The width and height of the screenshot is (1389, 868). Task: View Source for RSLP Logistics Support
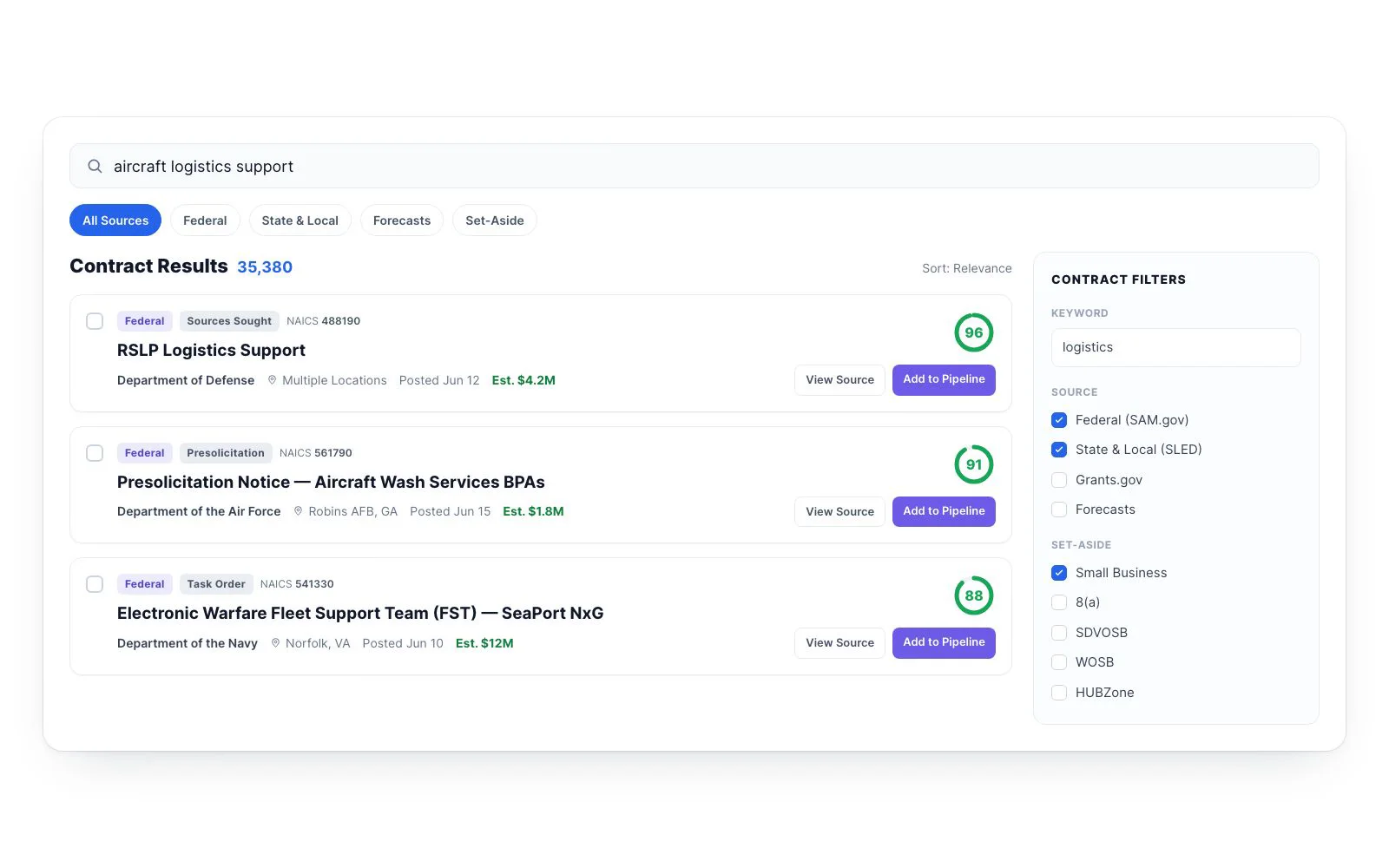pos(839,380)
